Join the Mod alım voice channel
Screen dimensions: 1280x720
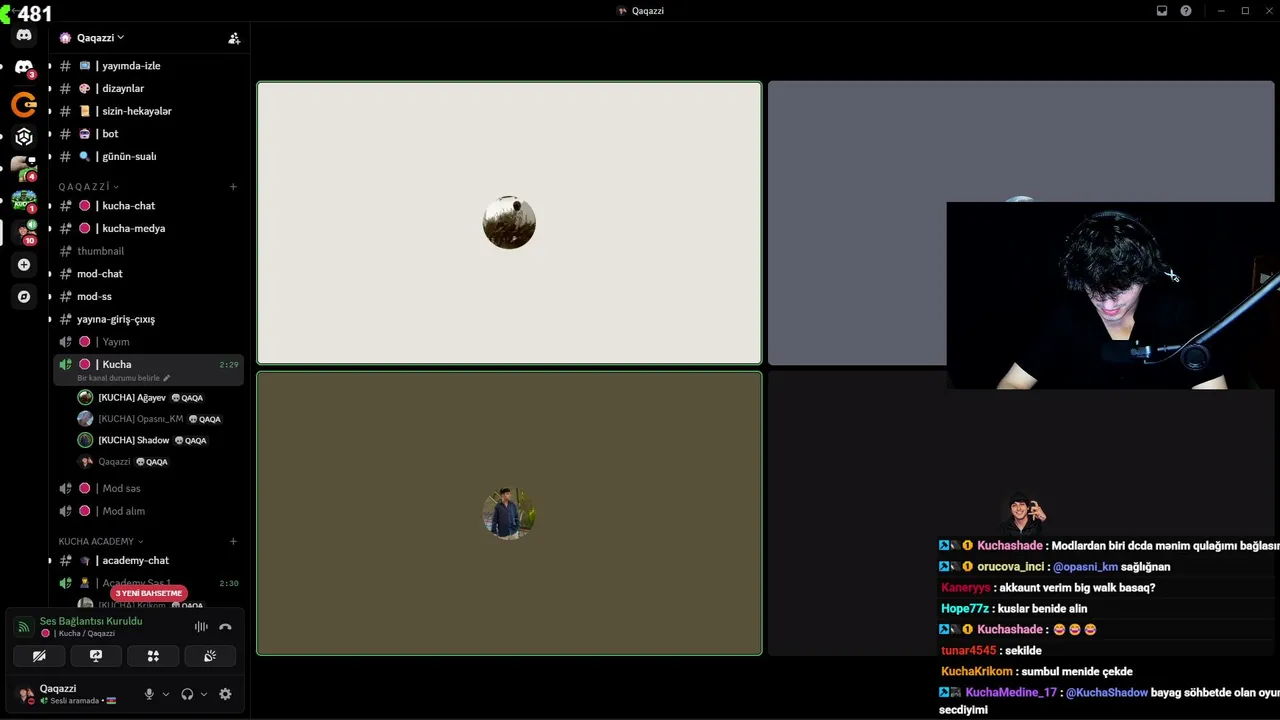tap(148, 511)
